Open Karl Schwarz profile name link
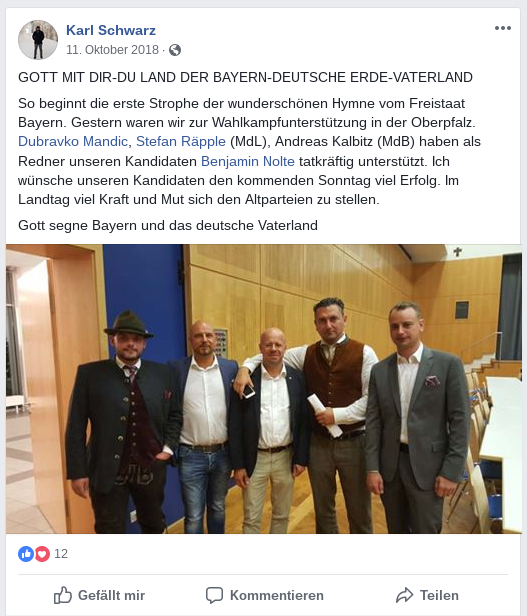The width and height of the screenshot is (527, 616). coord(111,30)
